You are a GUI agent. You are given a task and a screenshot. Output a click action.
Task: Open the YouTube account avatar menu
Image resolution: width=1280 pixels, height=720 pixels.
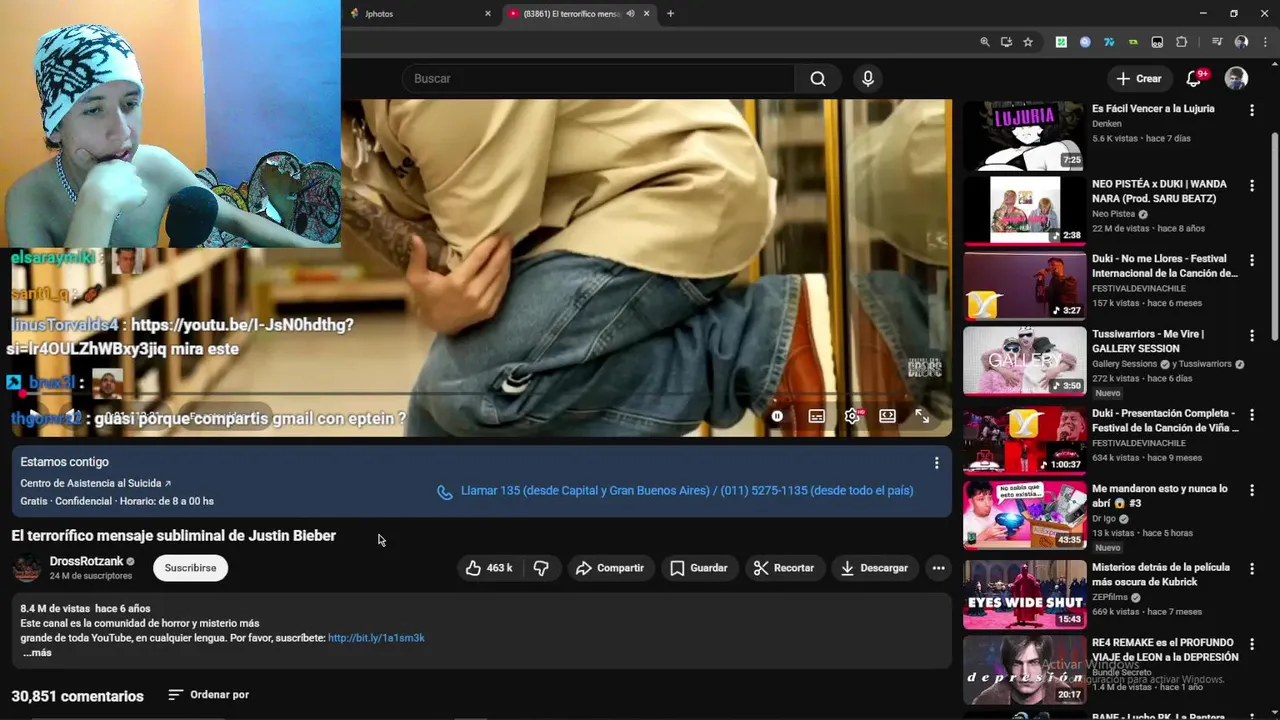[1237, 79]
